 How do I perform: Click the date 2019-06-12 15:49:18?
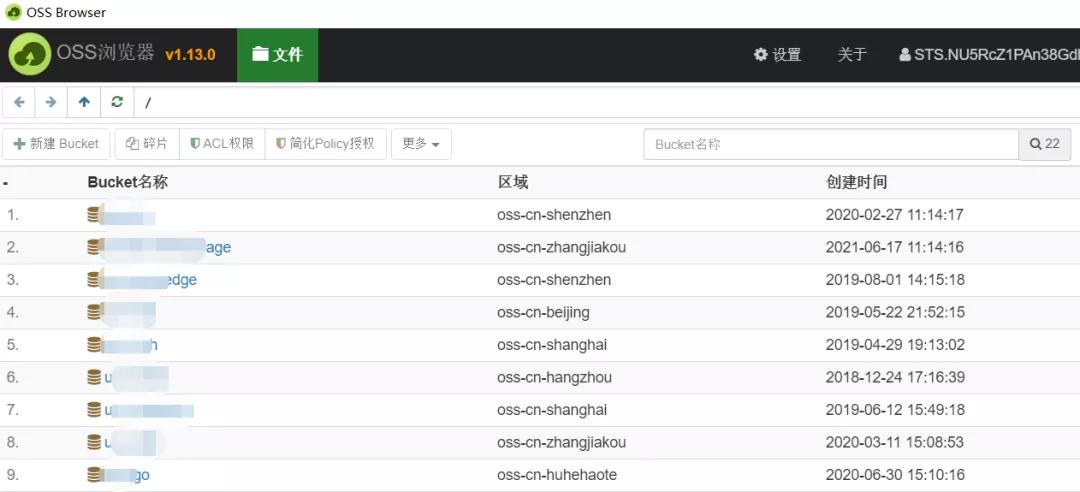[x=895, y=409]
